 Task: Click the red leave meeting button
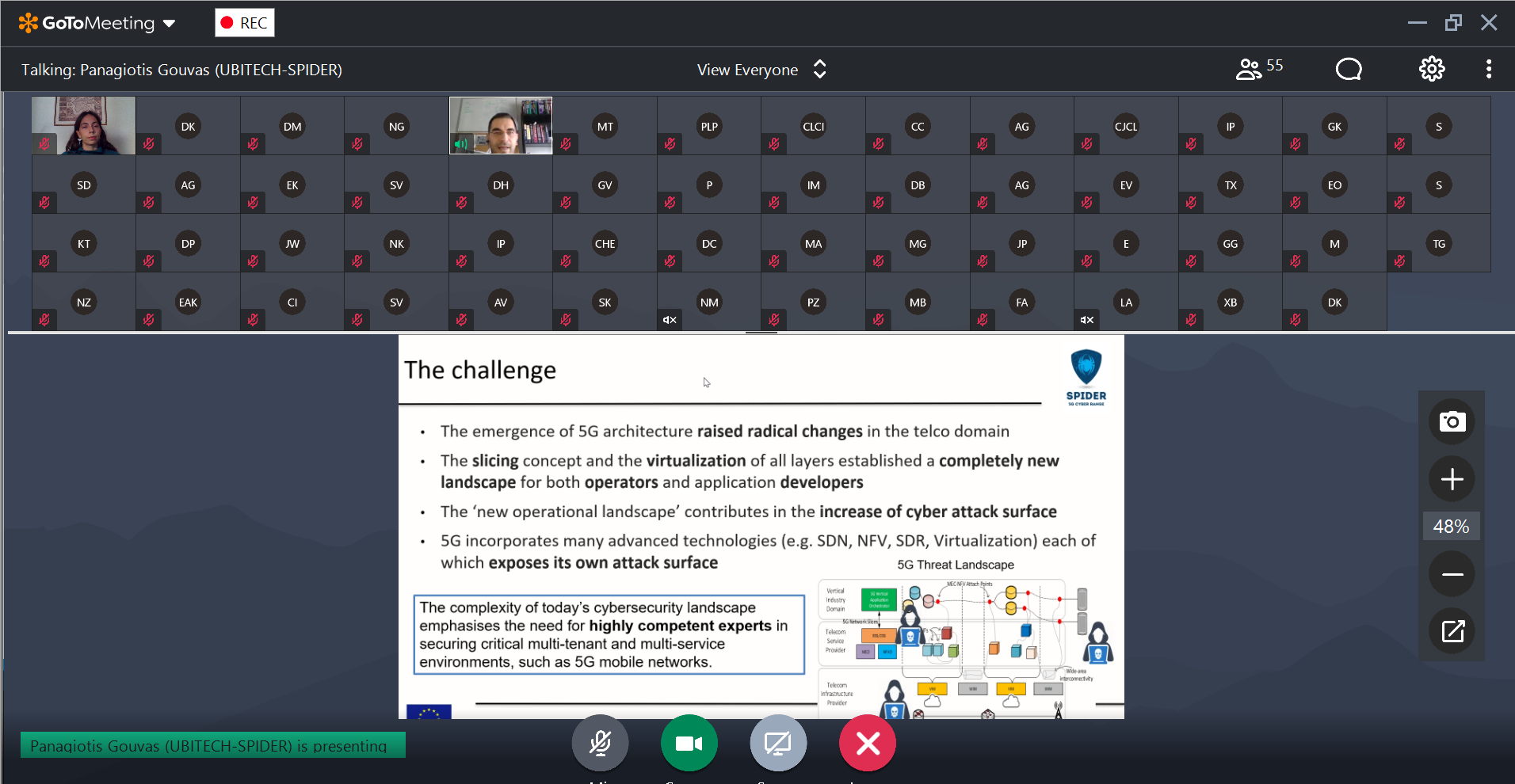868,743
